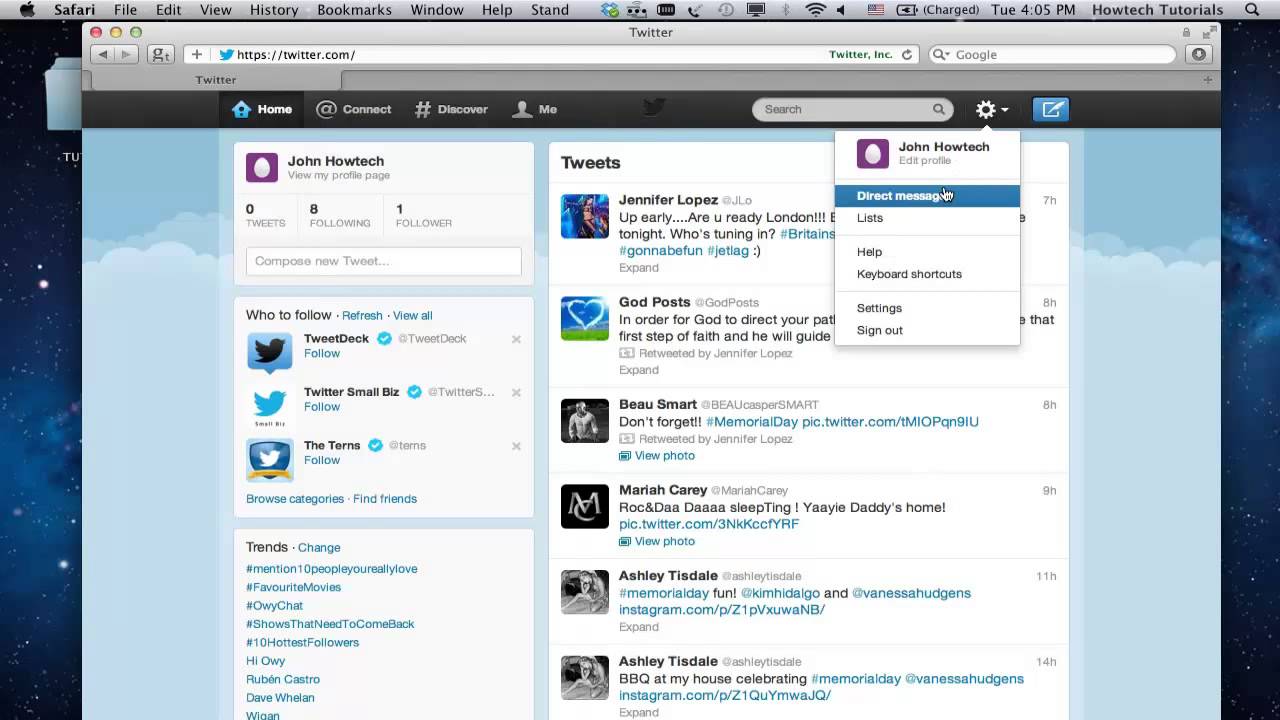Viewport: 1280px width, 720px height.
Task: Expand Ashley Tisdale's #memorialday fun tweet
Action: (638, 627)
